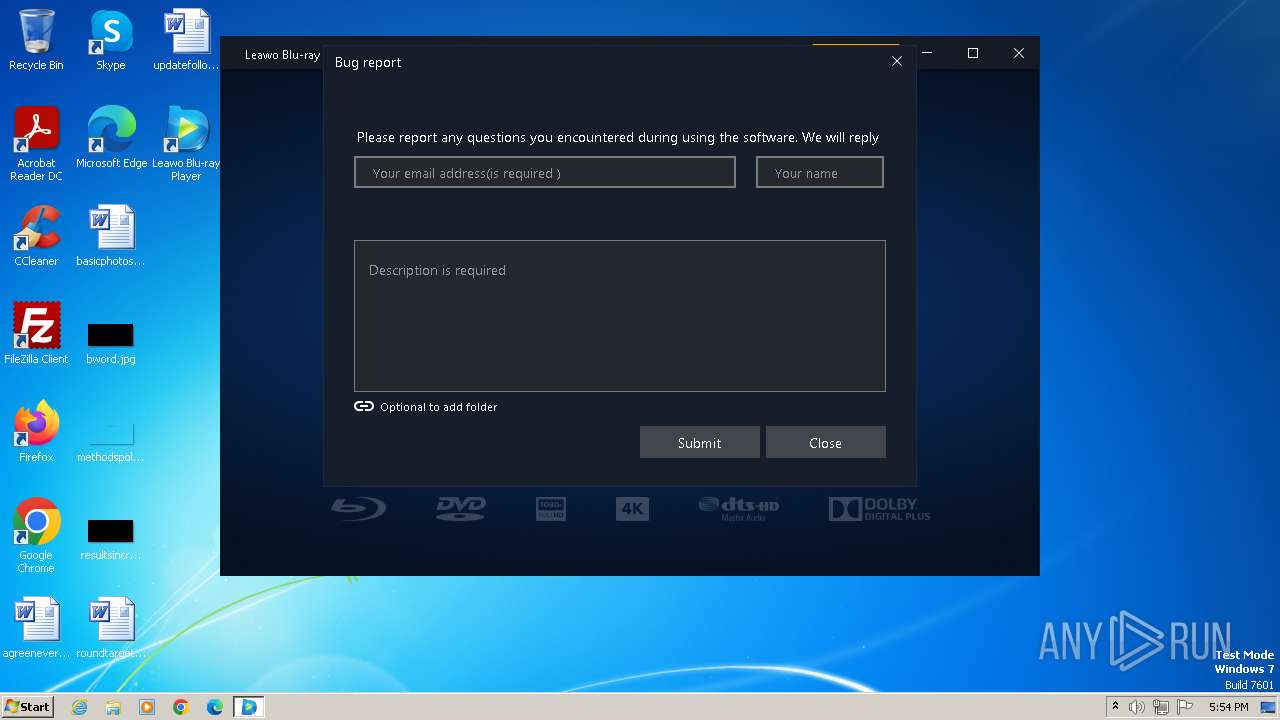Maximize the Leawo Blu-ray Player window
Image resolution: width=1280 pixels, height=720 pixels.
tap(973, 53)
